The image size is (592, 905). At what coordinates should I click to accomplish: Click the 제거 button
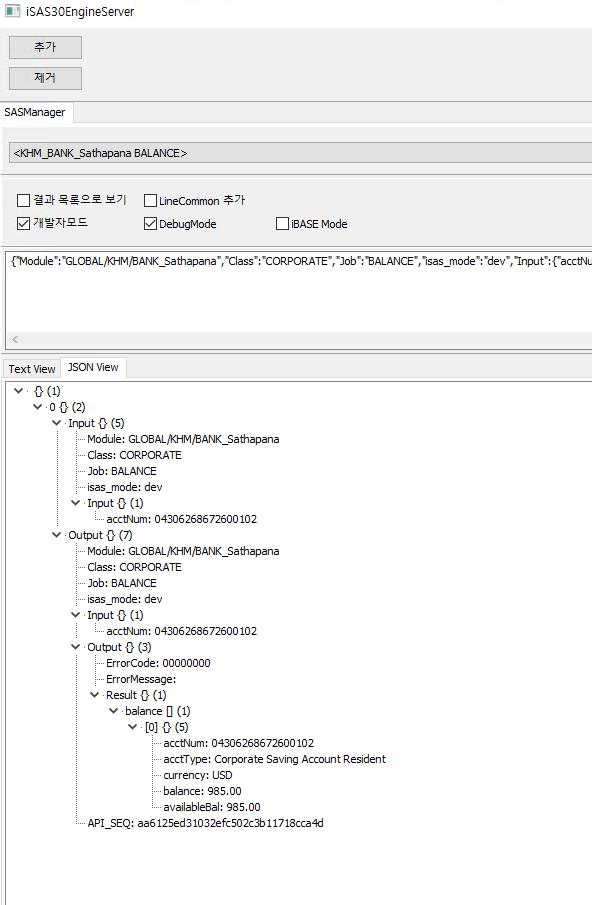pos(45,78)
